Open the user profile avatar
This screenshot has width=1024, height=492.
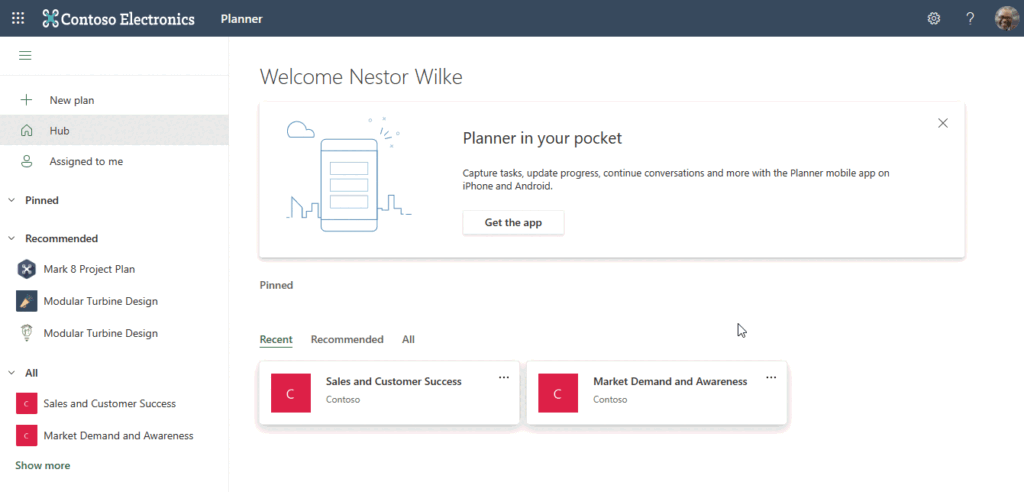(1007, 18)
